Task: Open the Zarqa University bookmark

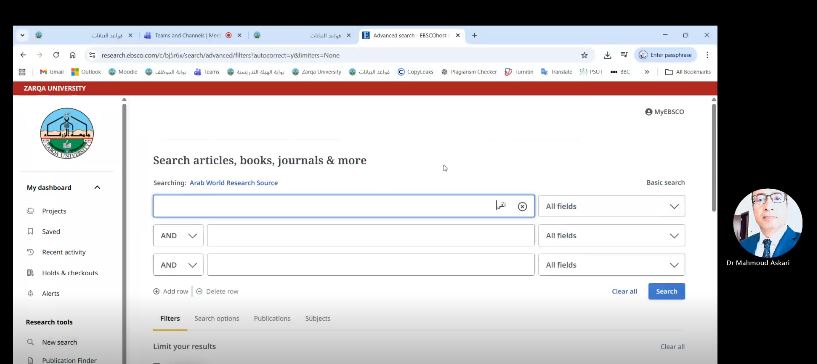Action: (316, 72)
